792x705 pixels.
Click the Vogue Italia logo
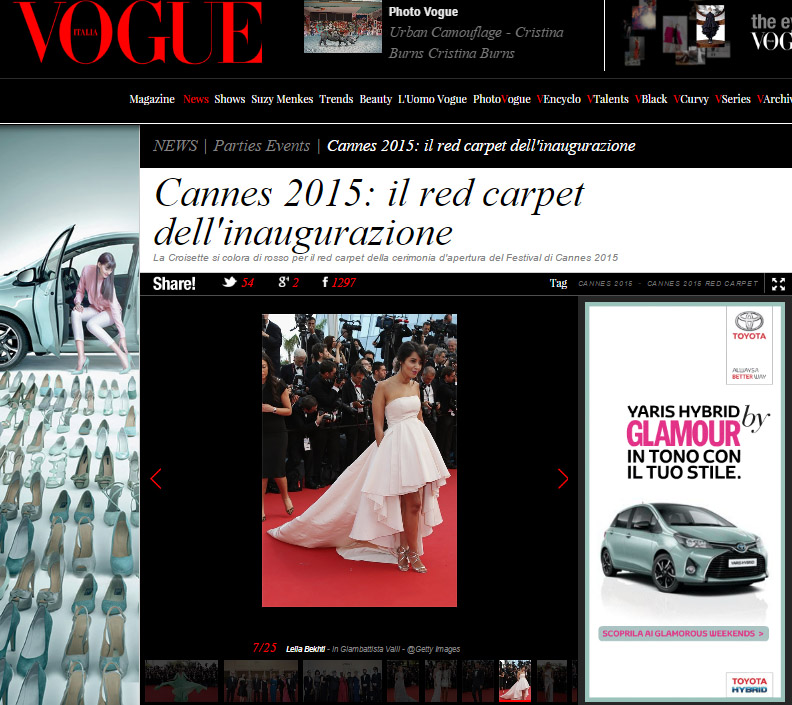139,34
